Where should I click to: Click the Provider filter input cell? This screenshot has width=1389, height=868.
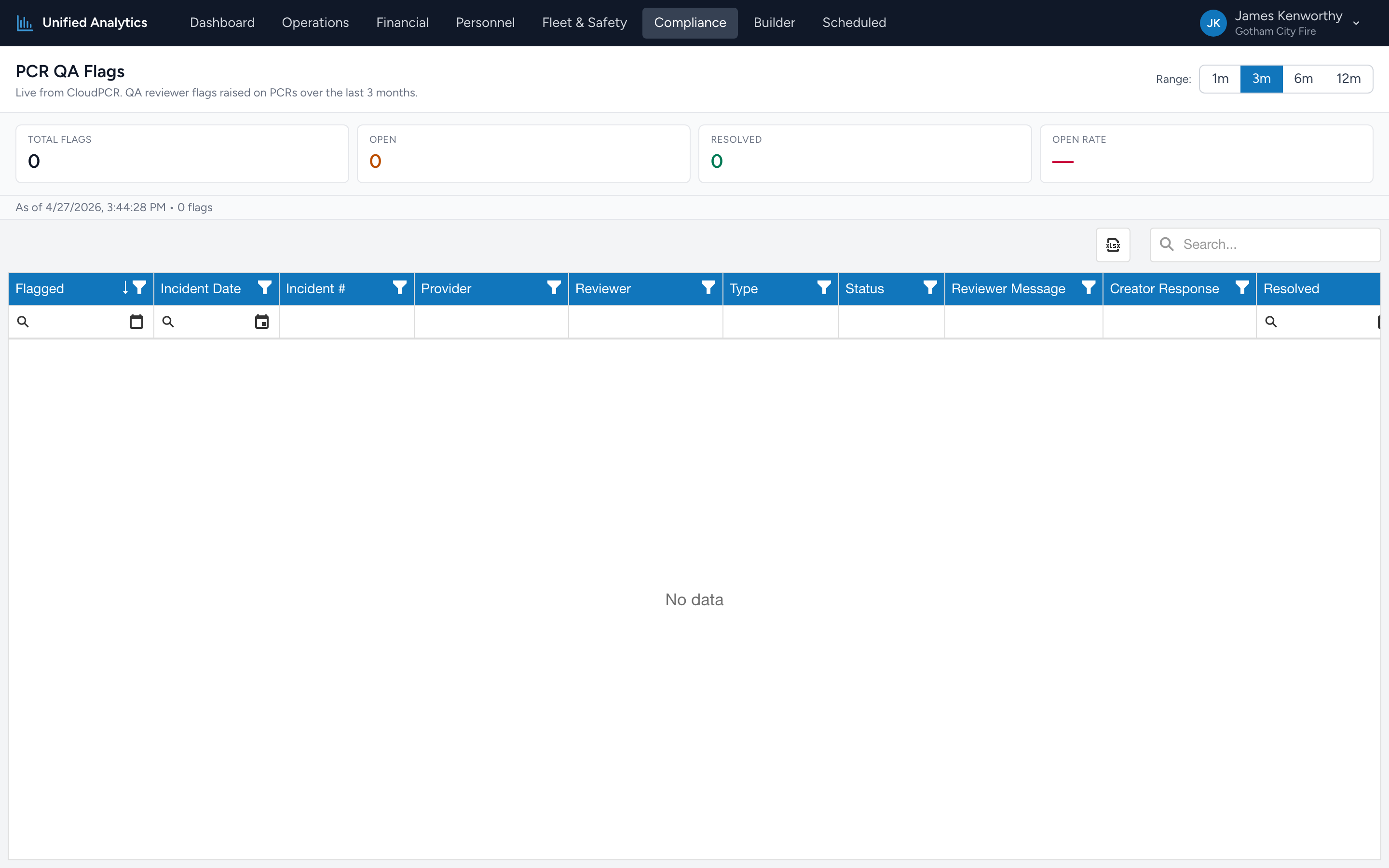[491, 322]
